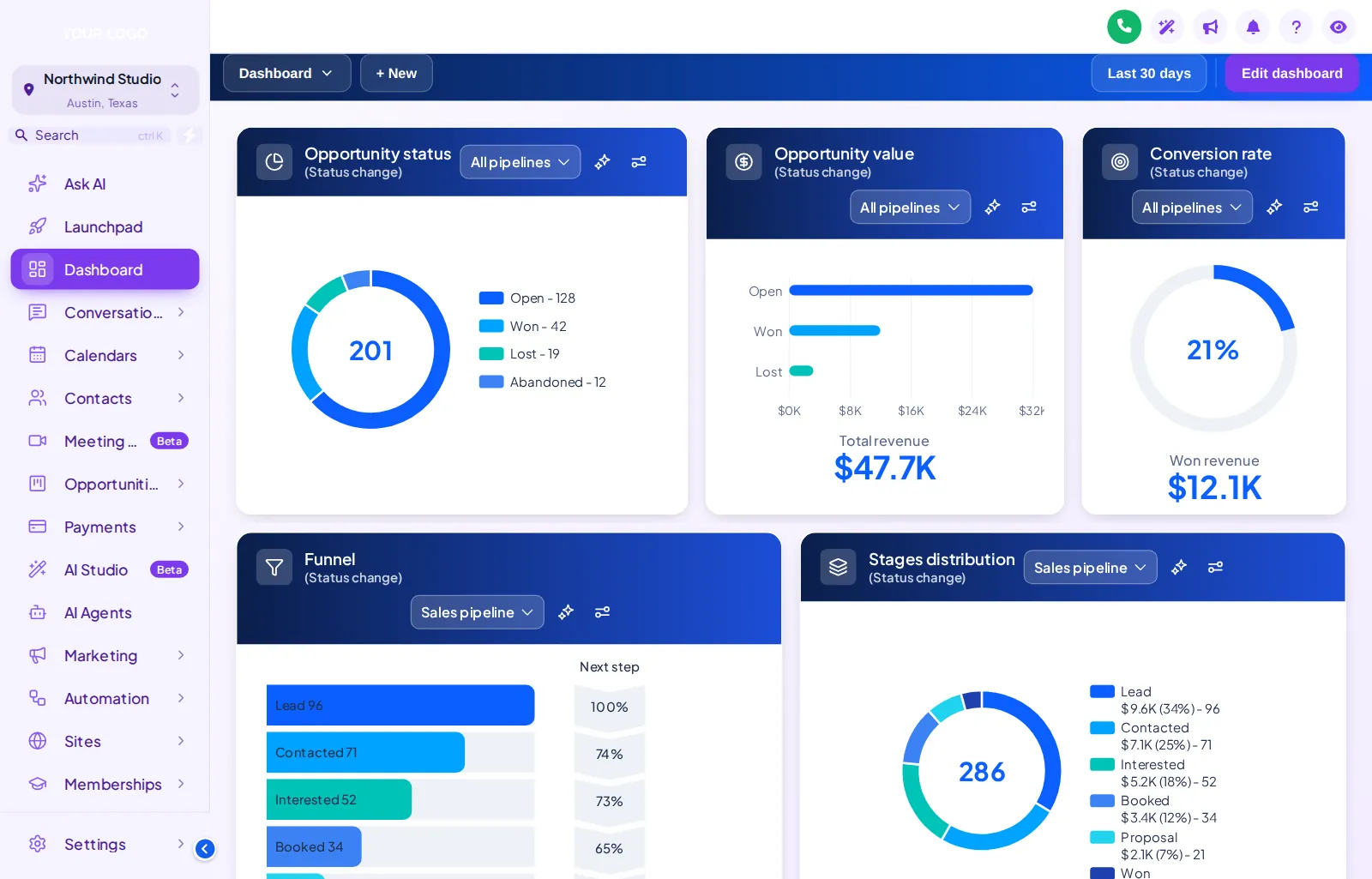Click the green phone dialer icon
This screenshot has width=1372, height=879.
point(1124,27)
